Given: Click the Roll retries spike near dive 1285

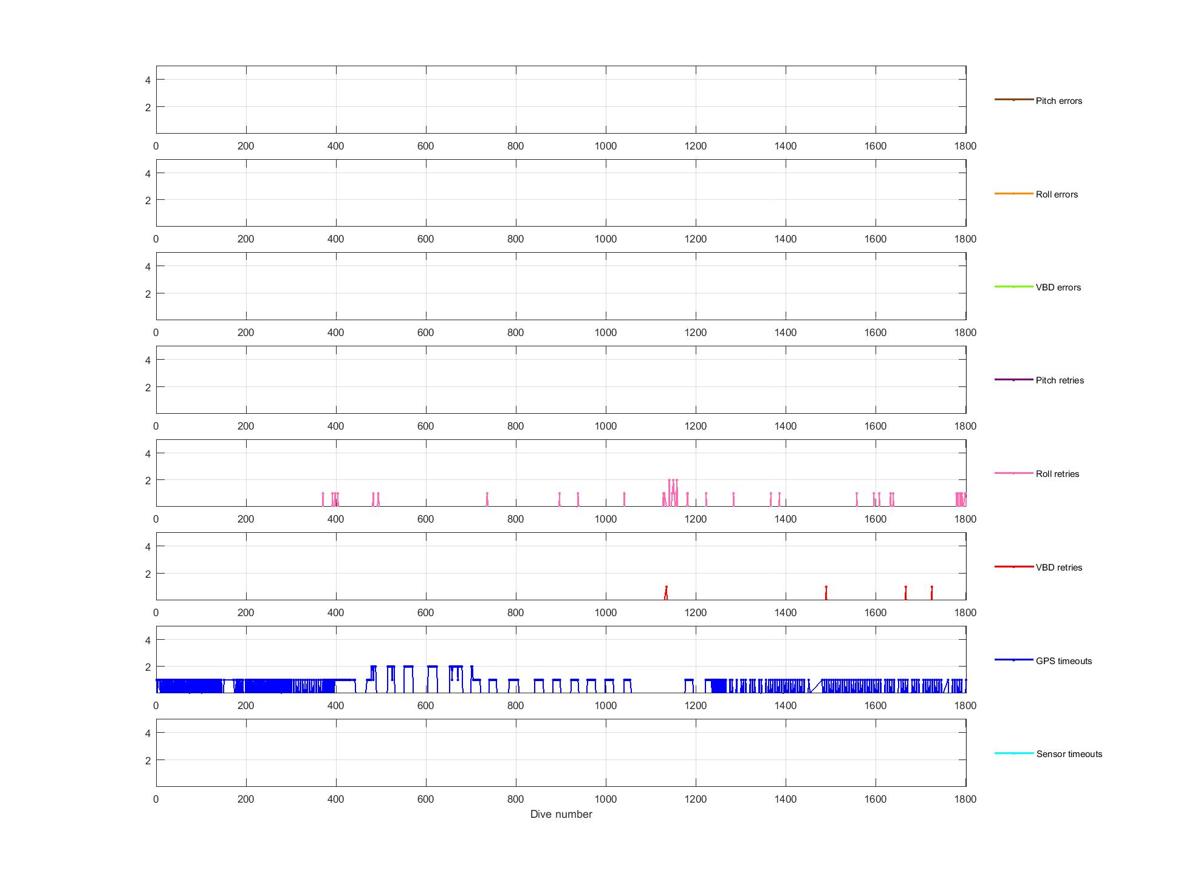Looking at the screenshot, I should pyautogui.click(x=733, y=499).
